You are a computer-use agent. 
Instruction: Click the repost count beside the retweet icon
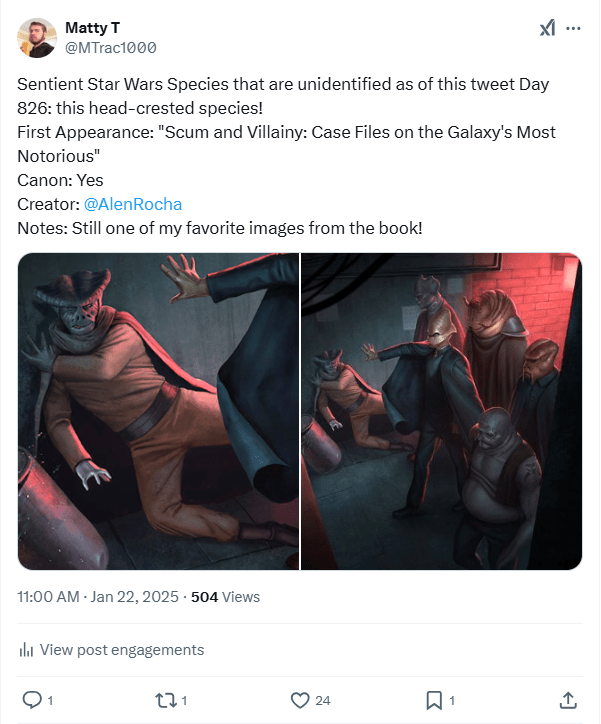(x=184, y=700)
